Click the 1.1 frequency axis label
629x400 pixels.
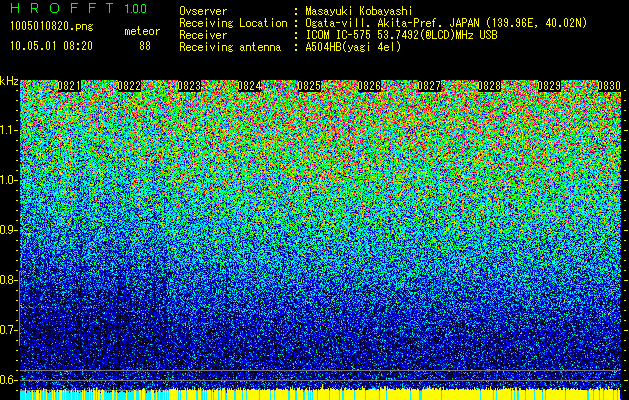coord(8,130)
